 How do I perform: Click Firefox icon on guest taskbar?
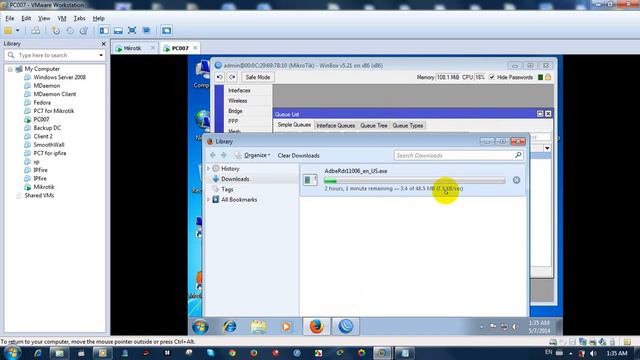pos(316,327)
